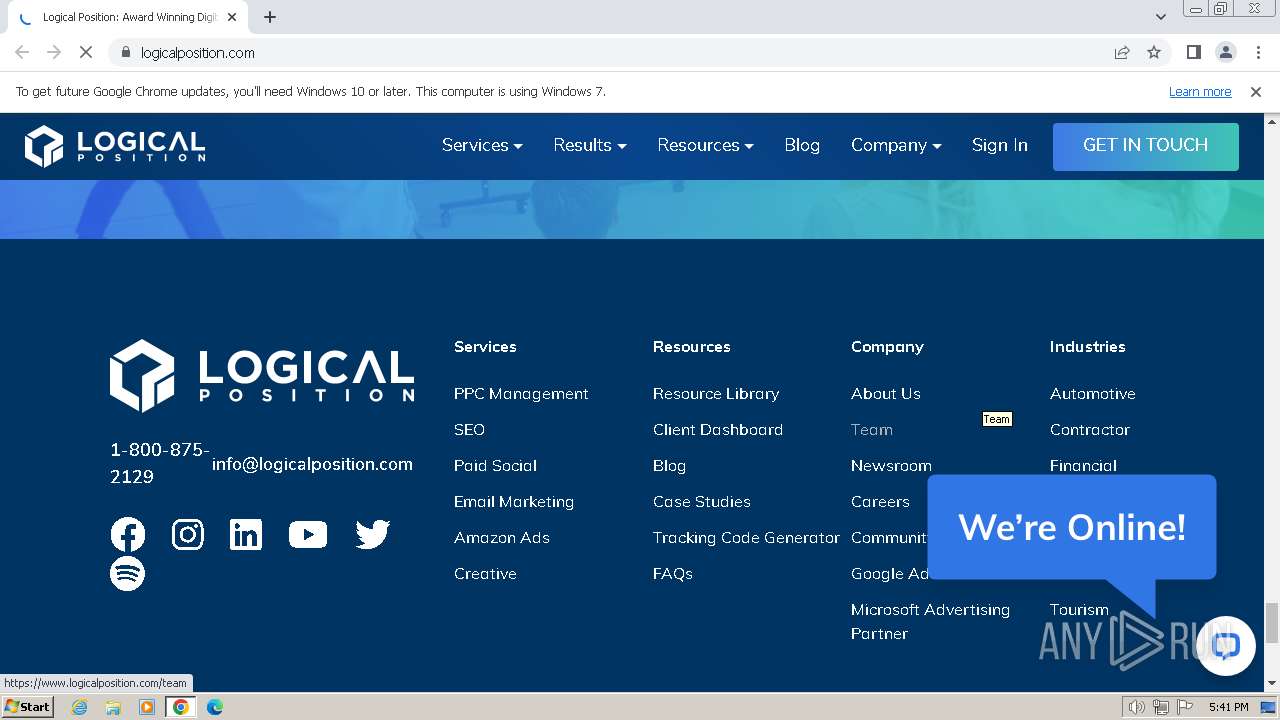
Task: Open Internet Explorer from taskbar
Action: (79, 707)
